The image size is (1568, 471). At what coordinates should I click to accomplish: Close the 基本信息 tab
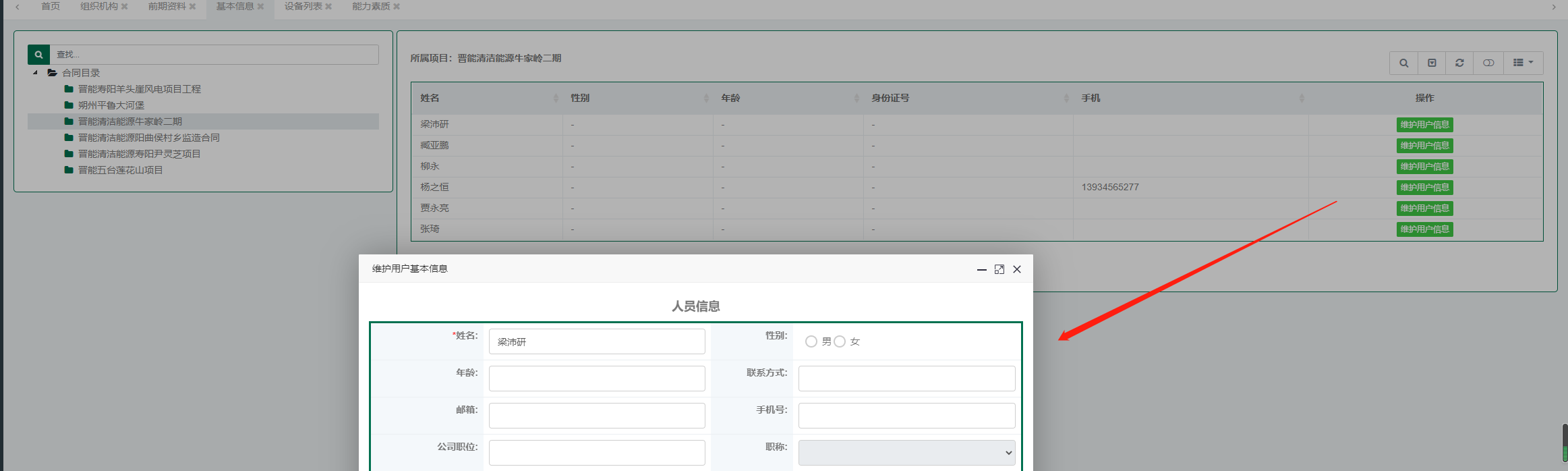pyautogui.click(x=261, y=7)
